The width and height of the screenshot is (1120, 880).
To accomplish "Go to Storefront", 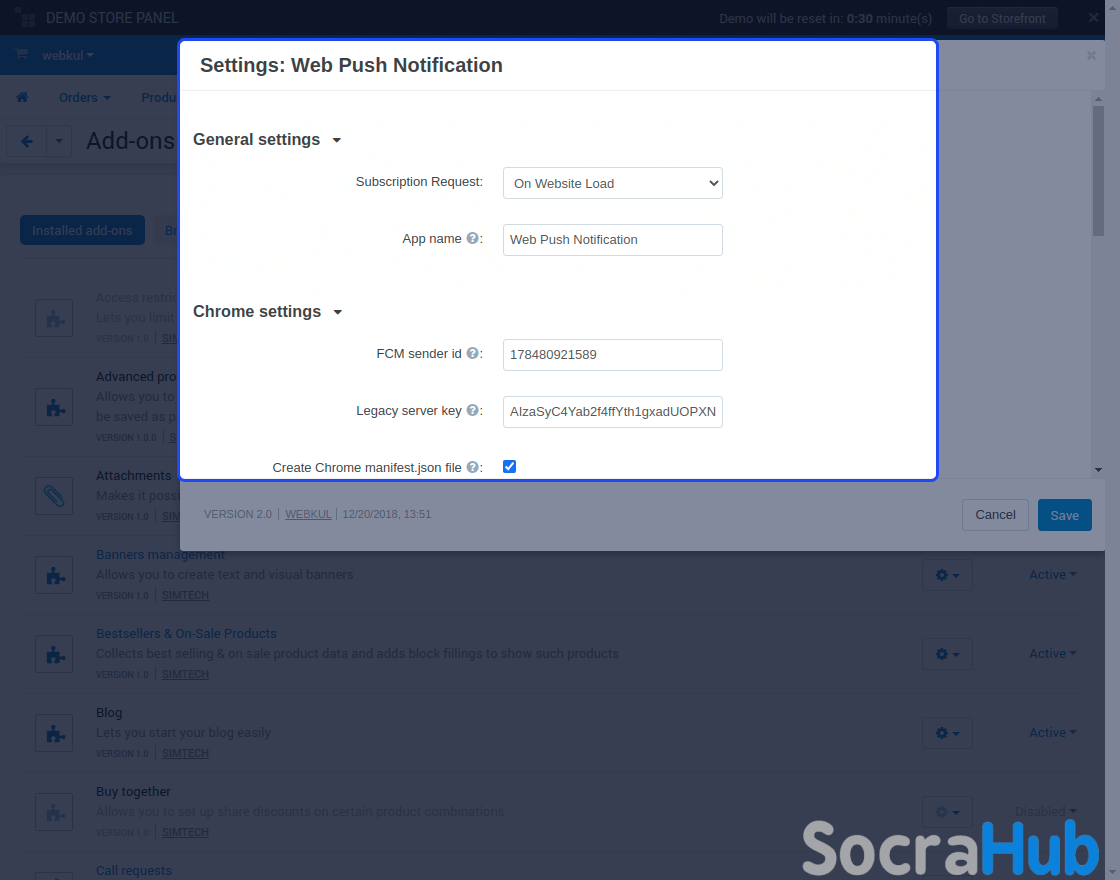I will click(1002, 19).
